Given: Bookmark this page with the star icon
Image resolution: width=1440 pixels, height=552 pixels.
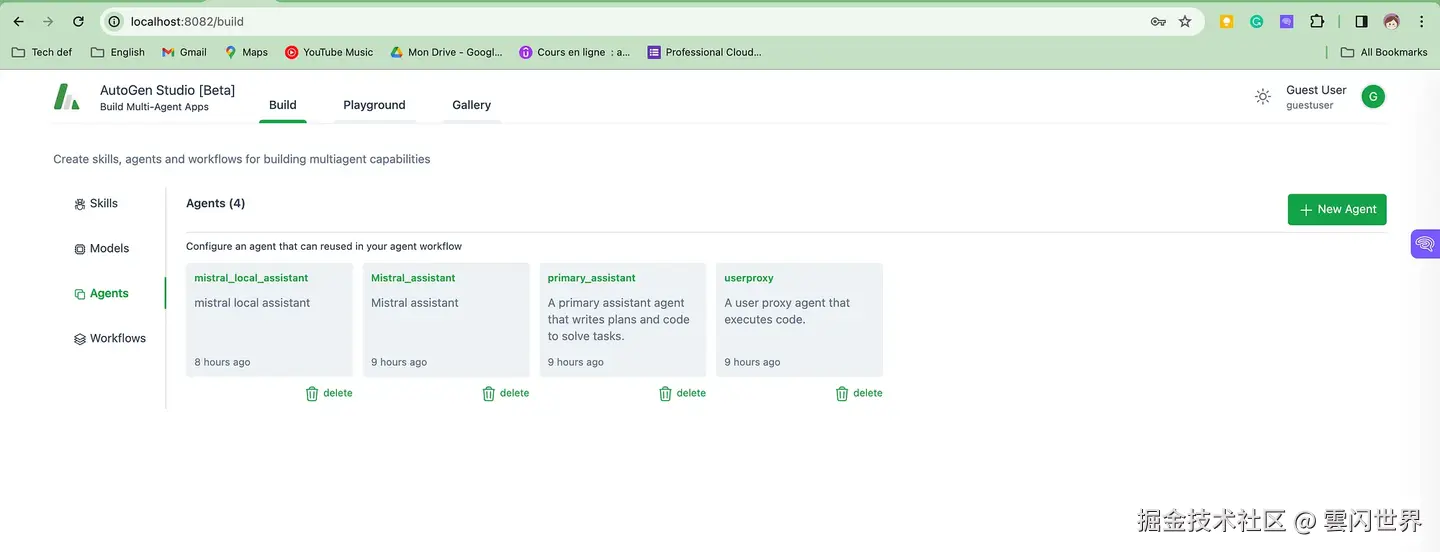Looking at the screenshot, I should tap(1185, 21).
